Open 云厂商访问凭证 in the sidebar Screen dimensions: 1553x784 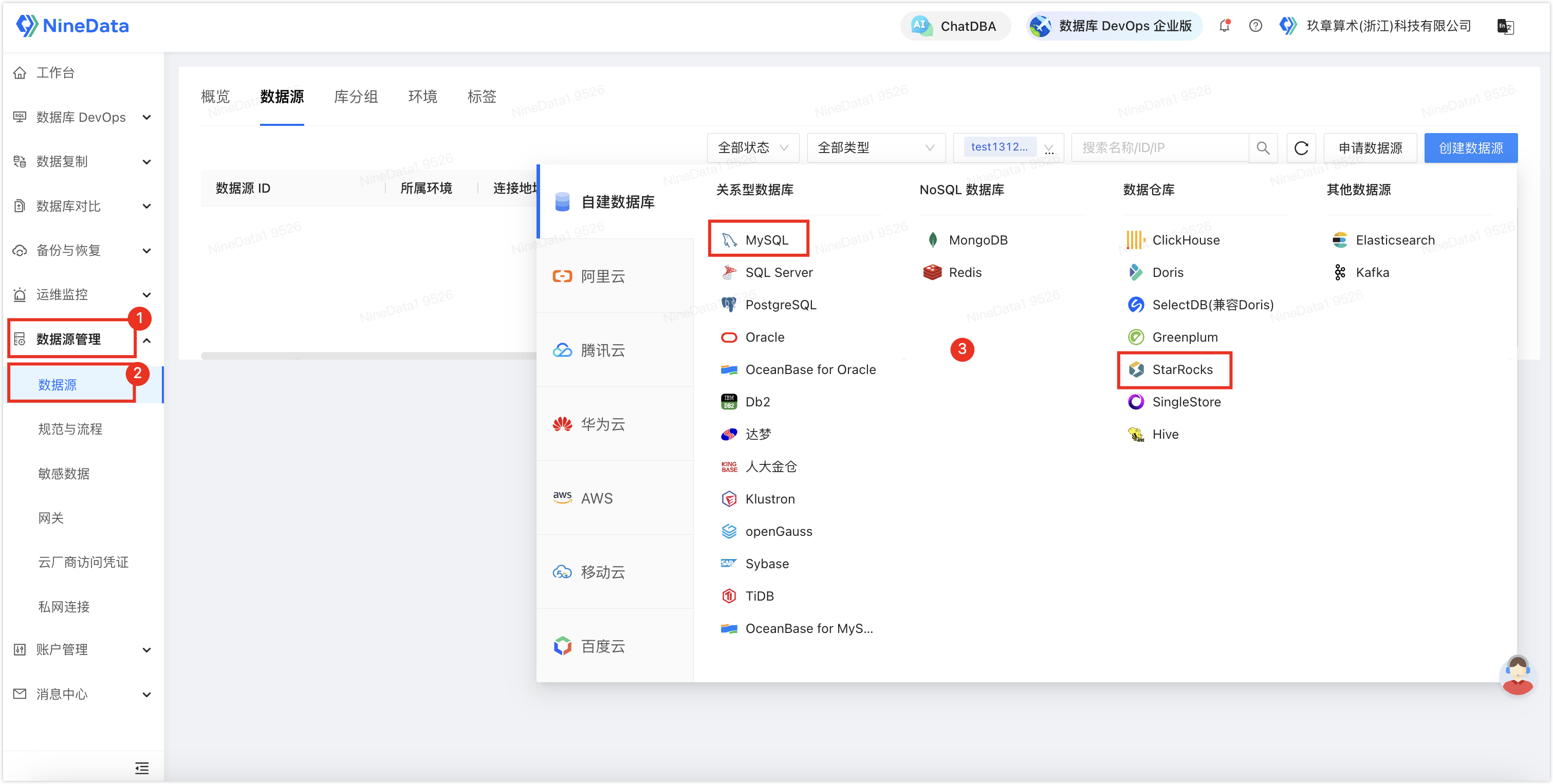pos(83,562)
